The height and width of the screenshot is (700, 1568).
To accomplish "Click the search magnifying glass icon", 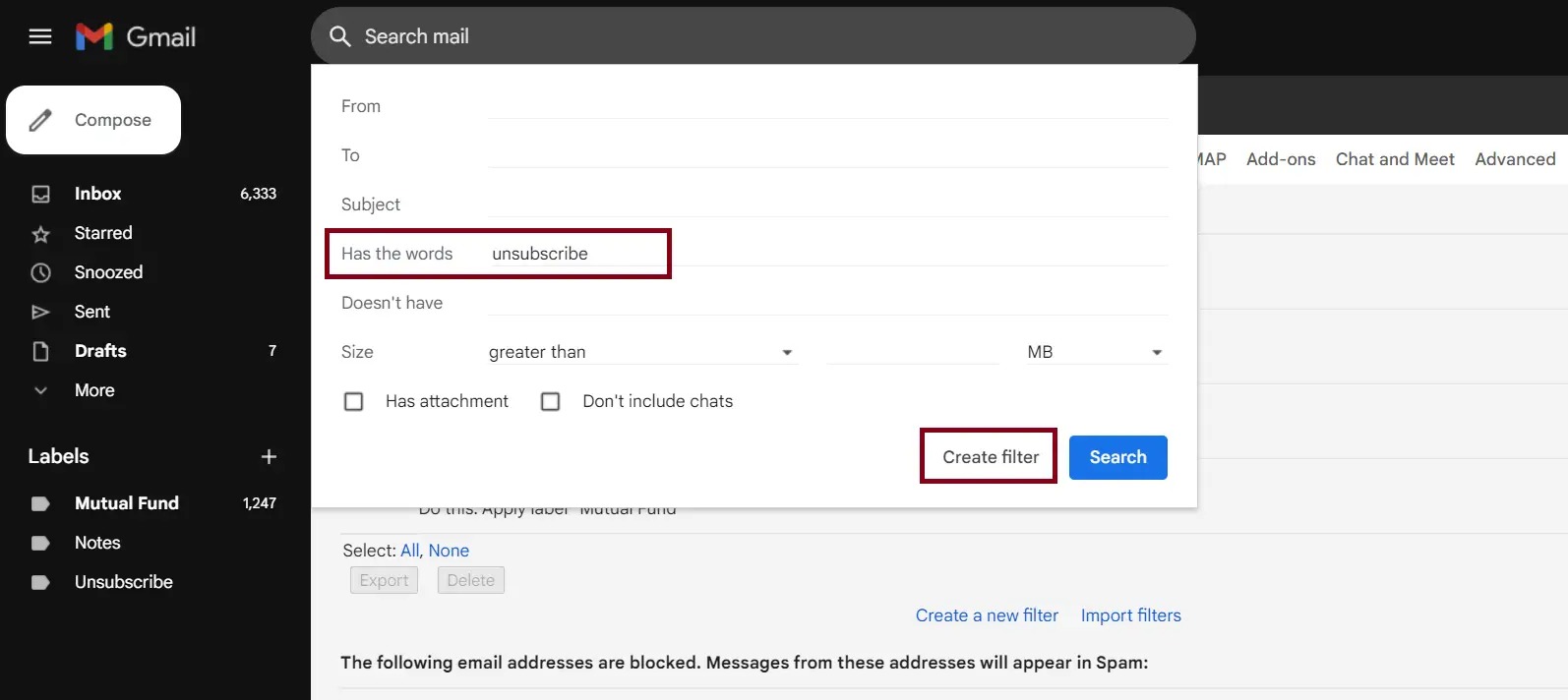I will pyautogui.click(x=339, y=35).
